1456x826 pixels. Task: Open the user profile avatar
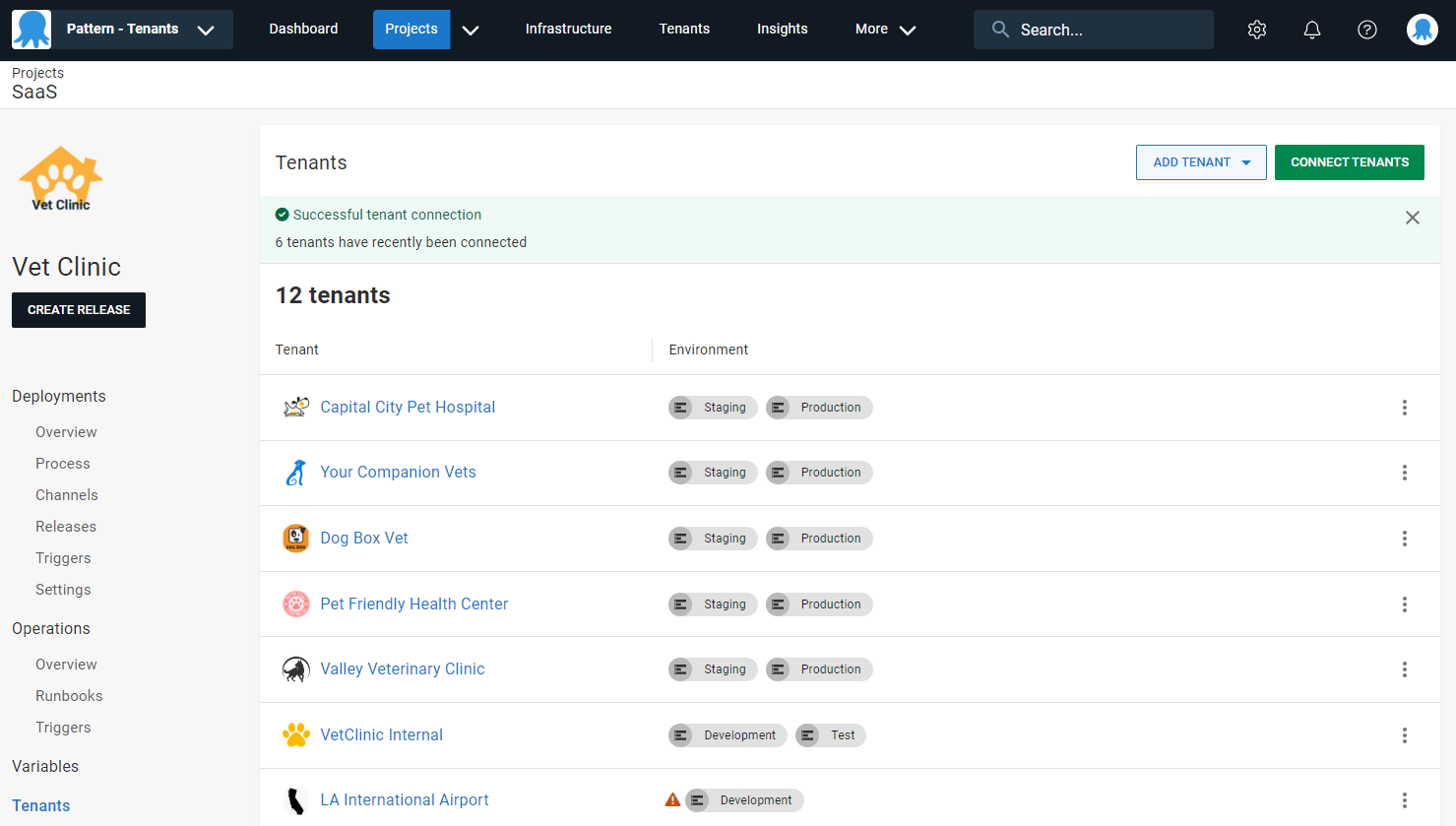point(1422,30)
